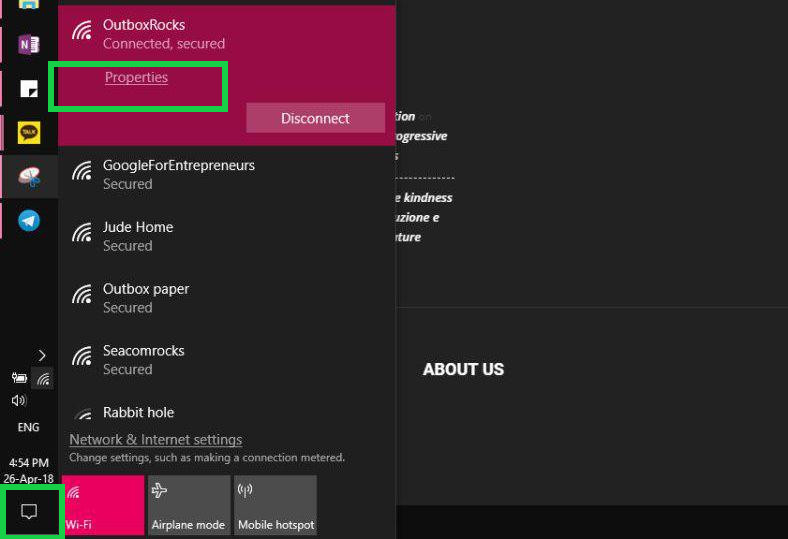
Task: Select the Jude Home network
Action: [227, 236]
